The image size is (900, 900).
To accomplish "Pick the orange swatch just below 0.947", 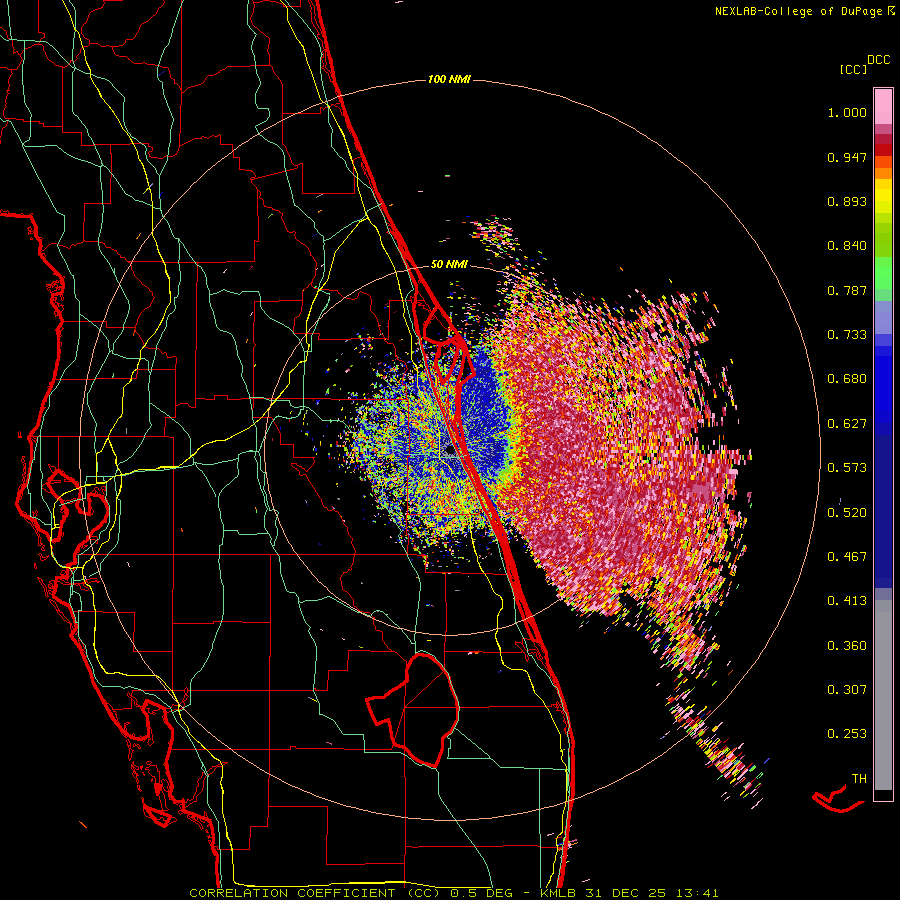I will pos(883,162).
